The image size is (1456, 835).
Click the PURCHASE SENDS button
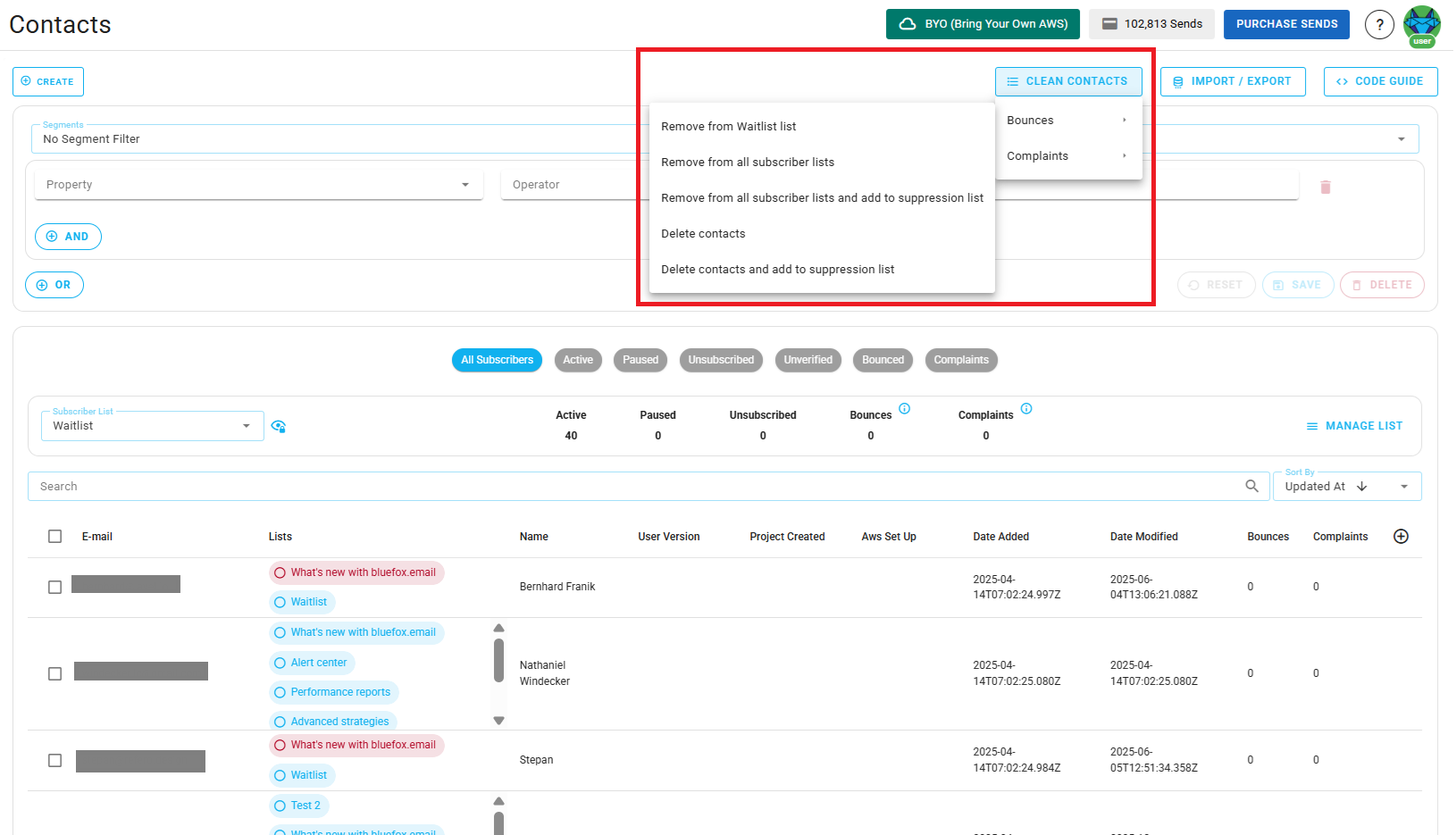point(1286,23)
